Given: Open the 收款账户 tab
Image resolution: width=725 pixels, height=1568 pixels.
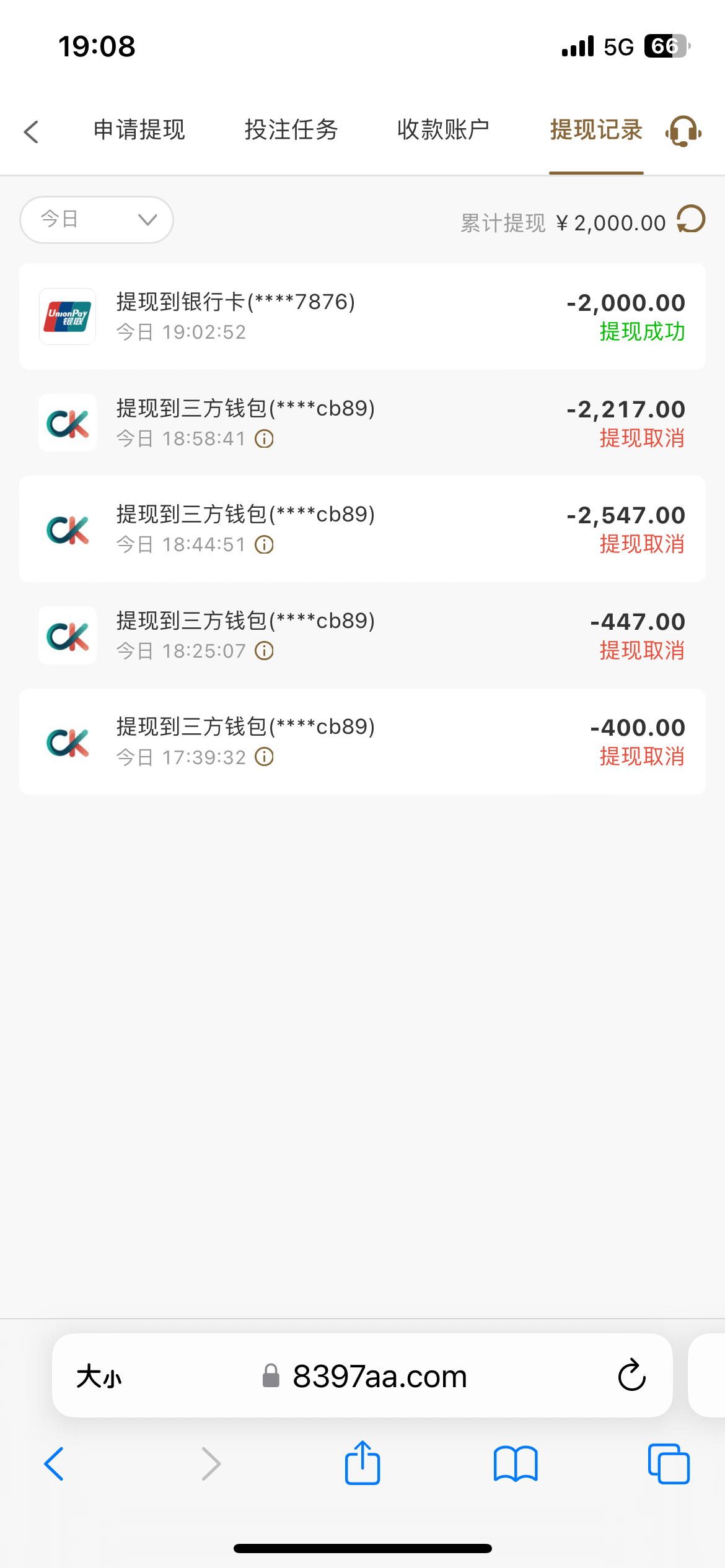Looking at the screenshot, I should (x=443, y=130).
